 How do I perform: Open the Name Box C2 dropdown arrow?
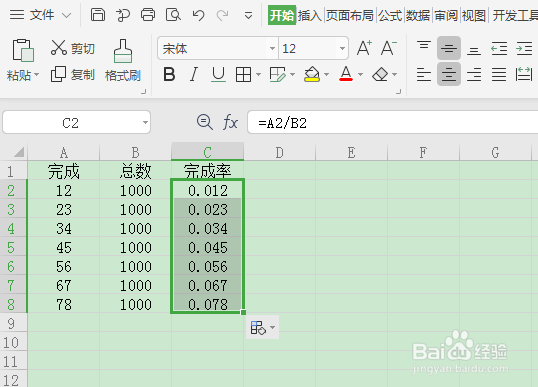(x=145, y=122)
